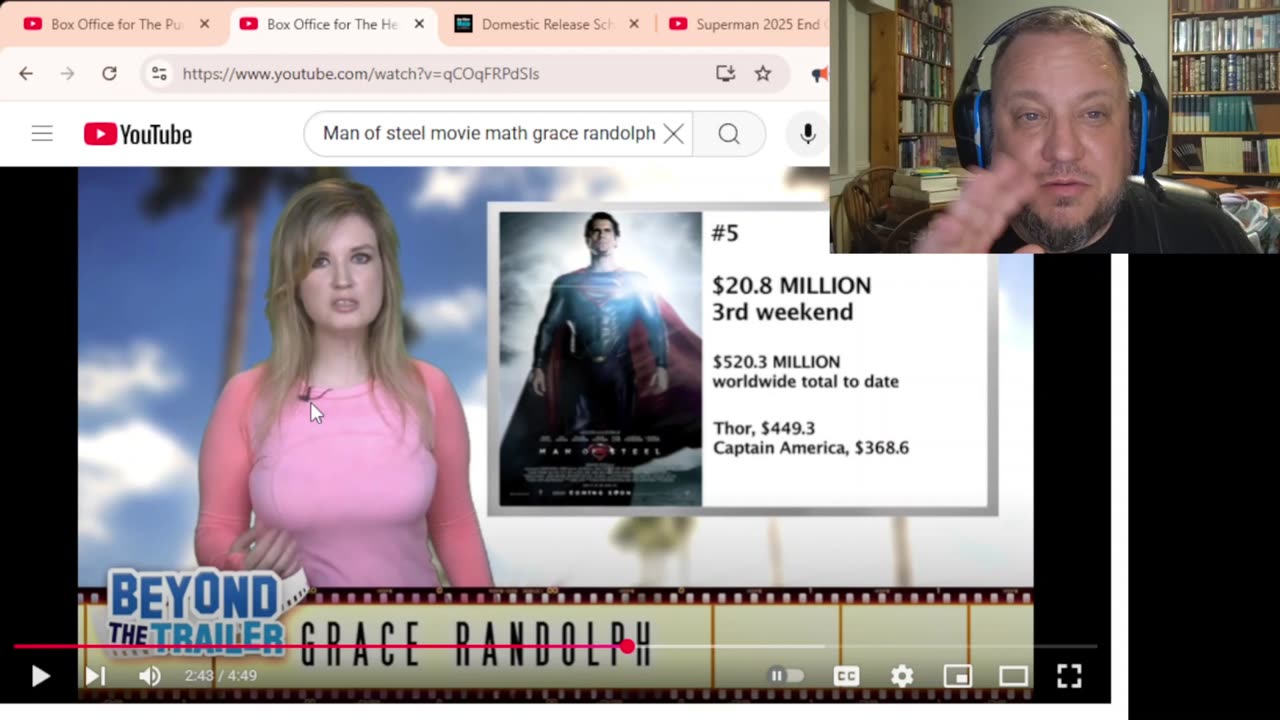Click the 2:43 / 4:49 time display
Viewport: 1280px width, 720px height.
coord(220,676)
